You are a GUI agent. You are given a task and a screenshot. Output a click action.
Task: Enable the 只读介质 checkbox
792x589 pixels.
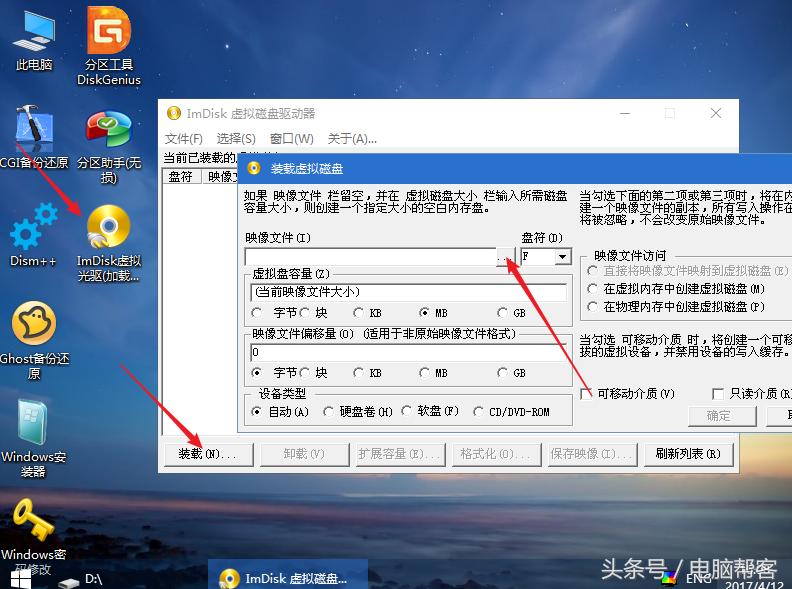tap(718, 394)
